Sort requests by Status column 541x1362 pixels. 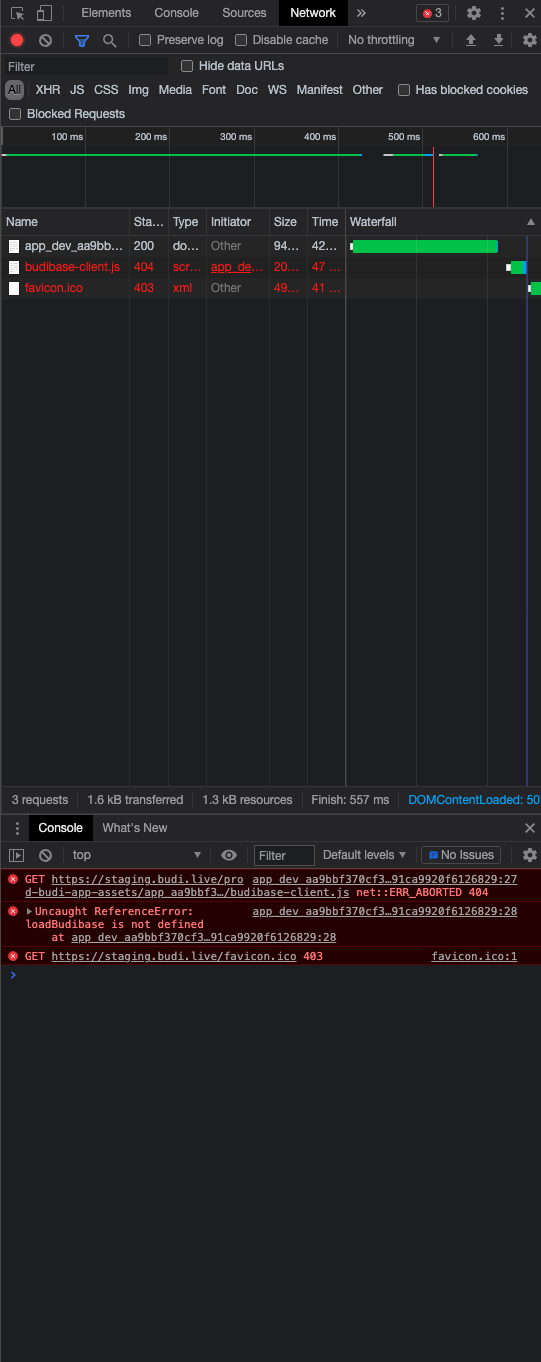148,222
